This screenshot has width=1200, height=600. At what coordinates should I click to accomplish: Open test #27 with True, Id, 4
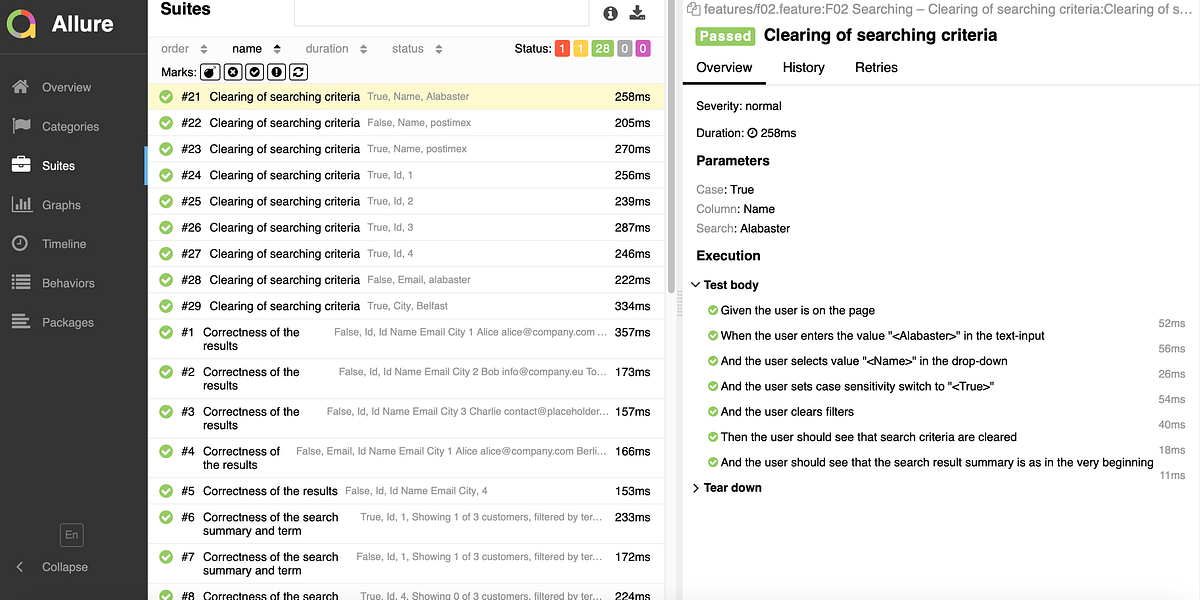[406, 254]
